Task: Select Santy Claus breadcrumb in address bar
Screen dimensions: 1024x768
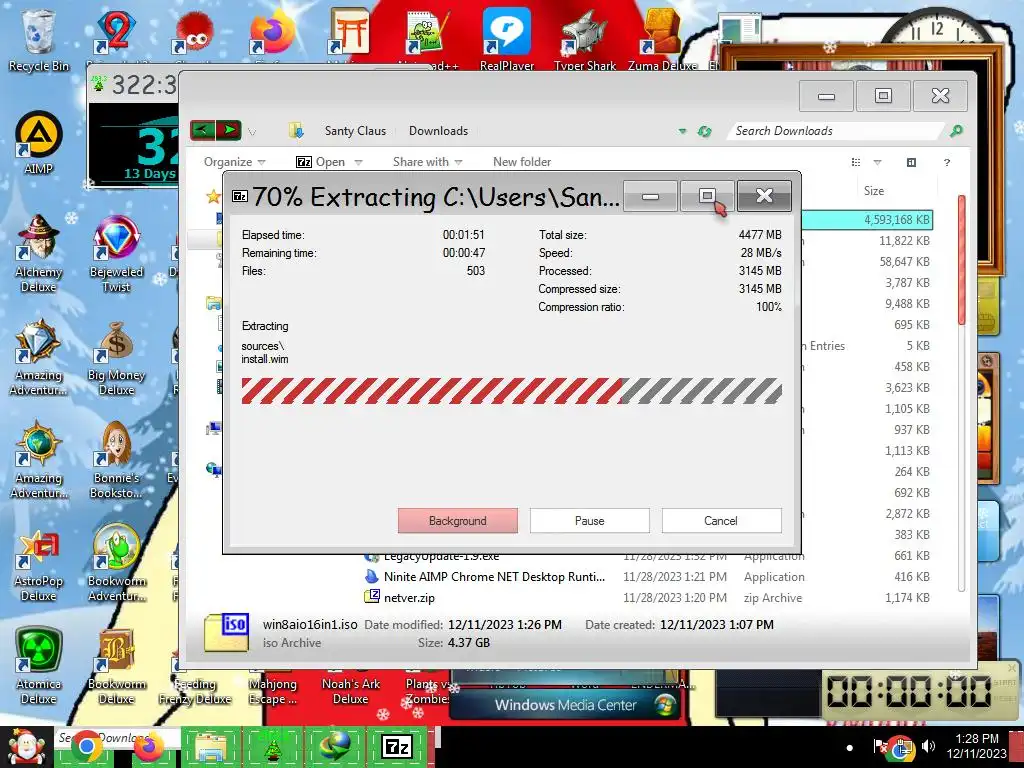Action: [355, 131]
